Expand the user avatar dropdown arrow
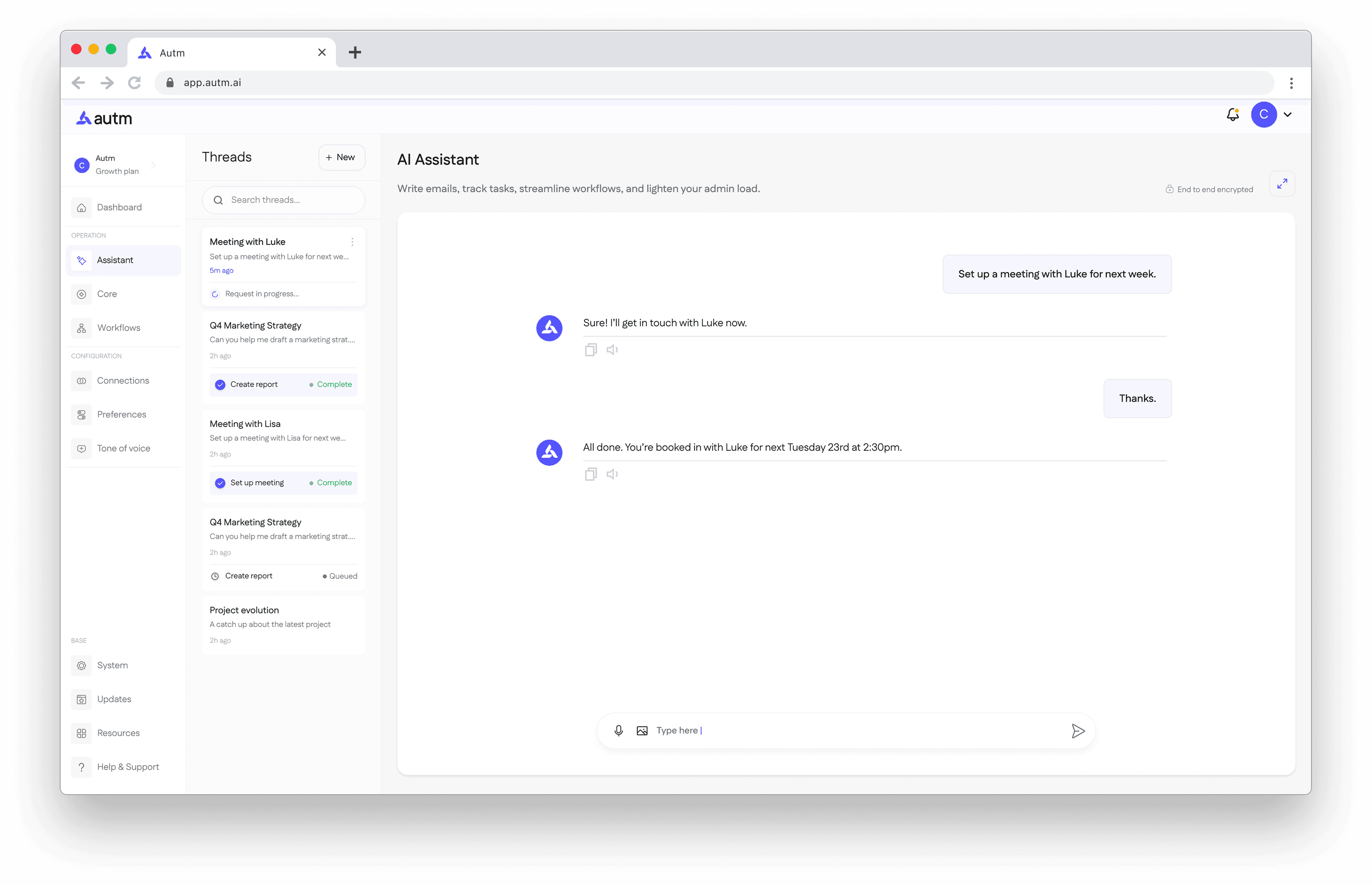The image size is (1372, 885). coord(1288,114)
